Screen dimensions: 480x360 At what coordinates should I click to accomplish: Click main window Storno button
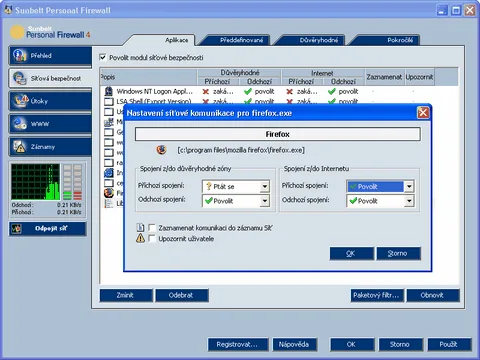pyautogui.click(x=401, y=344)
